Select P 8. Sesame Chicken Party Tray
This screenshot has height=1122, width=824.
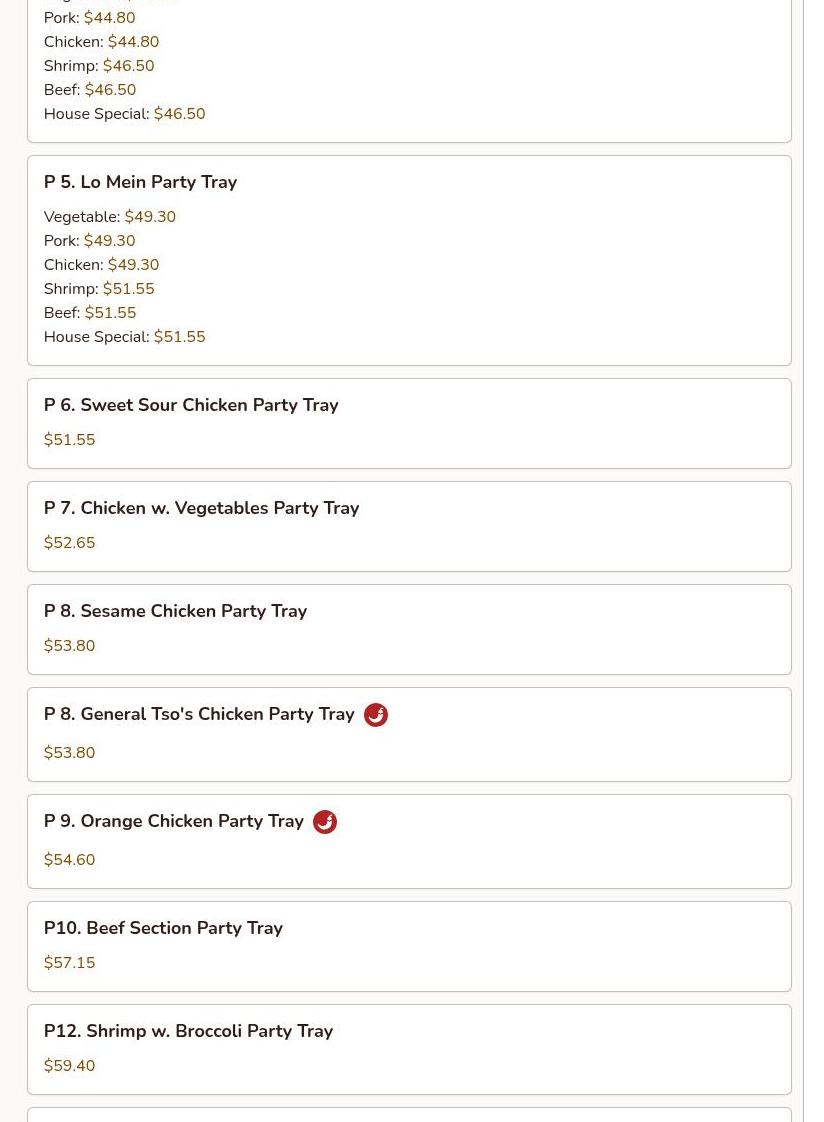point(175,611)
